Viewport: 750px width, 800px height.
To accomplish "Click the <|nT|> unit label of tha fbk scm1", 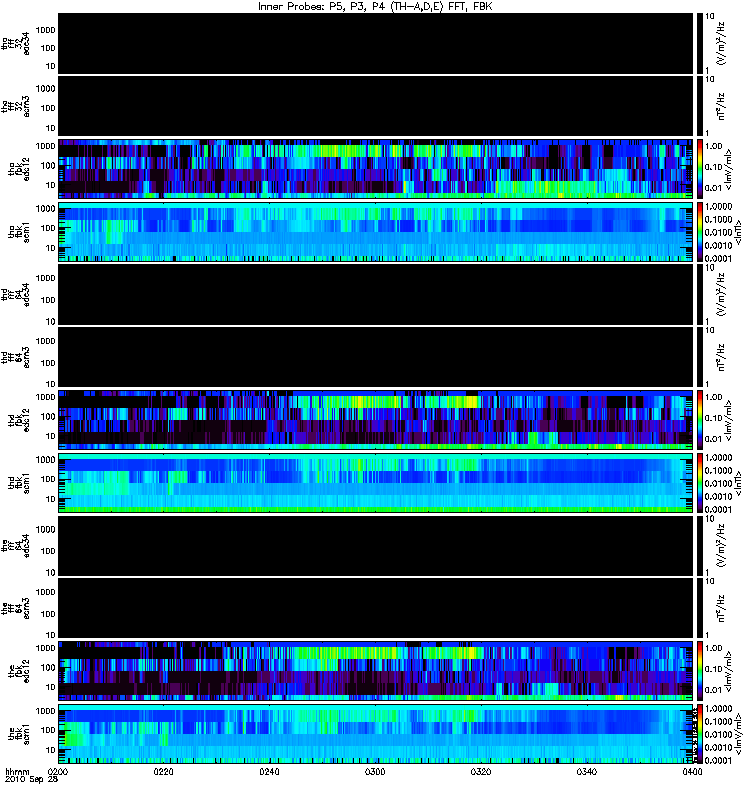I will (x=738, y=232).
